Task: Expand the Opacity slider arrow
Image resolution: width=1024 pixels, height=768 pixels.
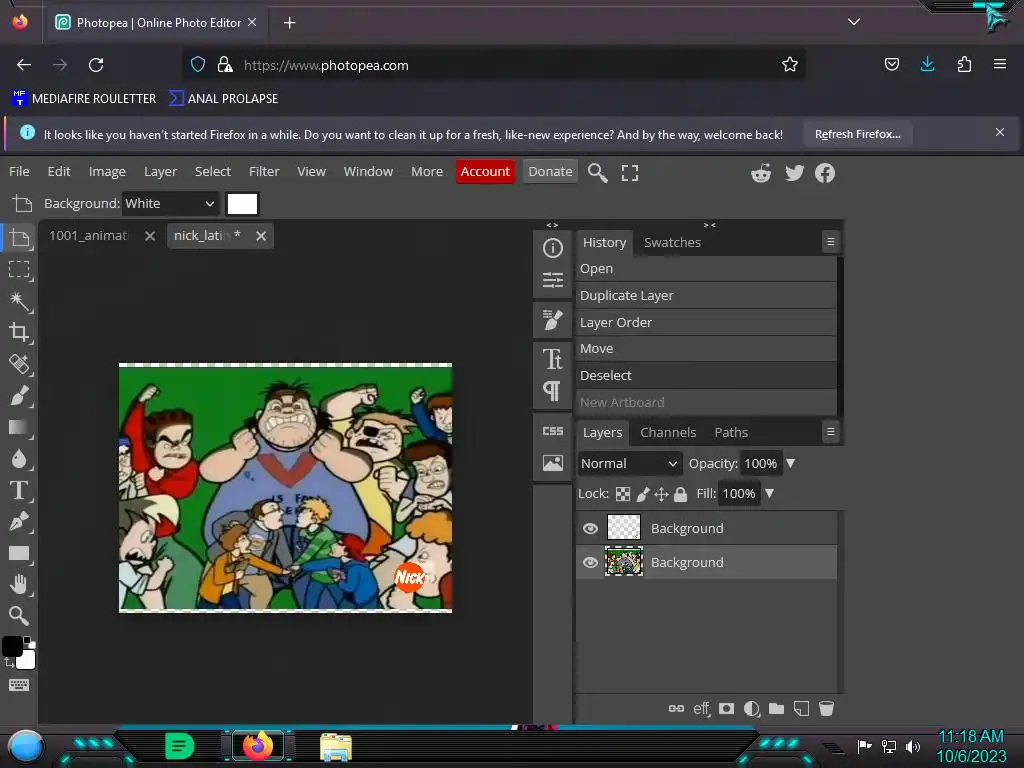Action: [791, 463]
